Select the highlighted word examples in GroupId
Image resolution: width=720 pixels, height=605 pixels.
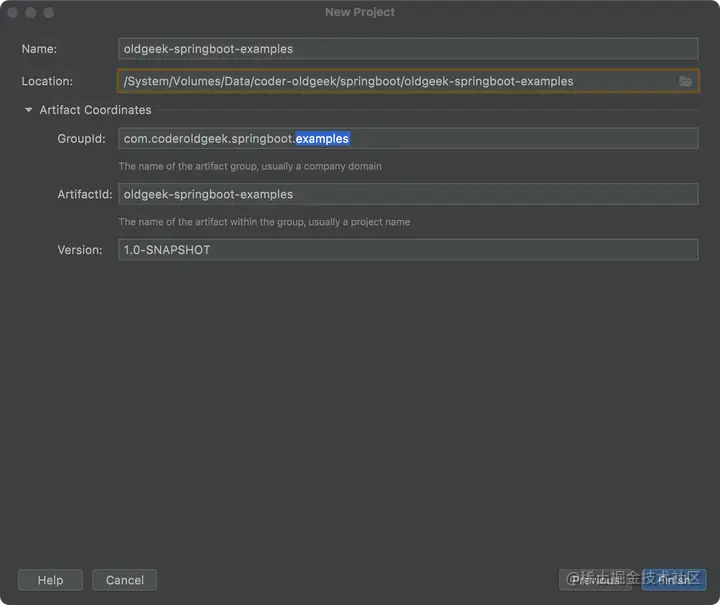tap(322, 139)
